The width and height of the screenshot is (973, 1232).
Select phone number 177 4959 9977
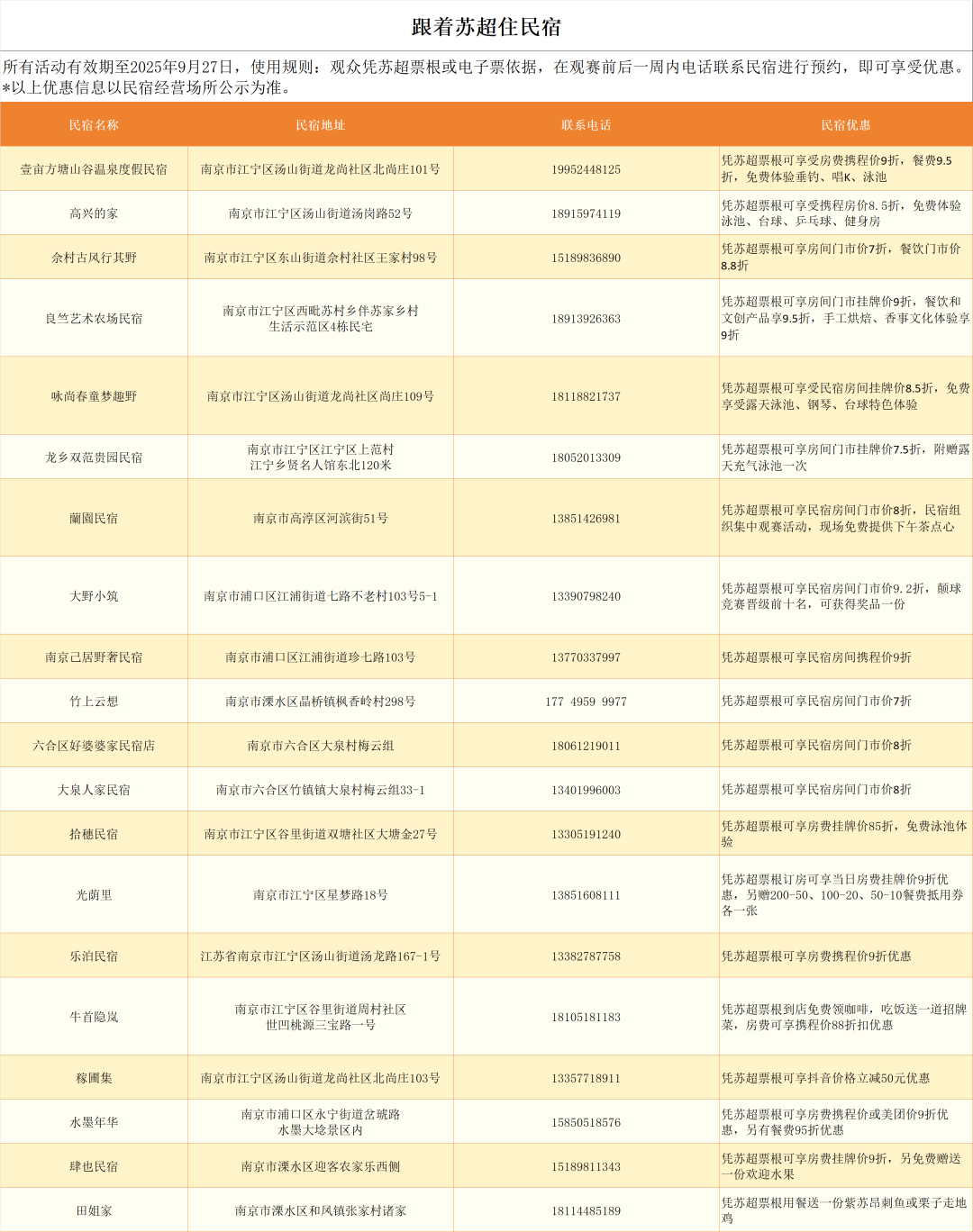click(x=586, y=702)
